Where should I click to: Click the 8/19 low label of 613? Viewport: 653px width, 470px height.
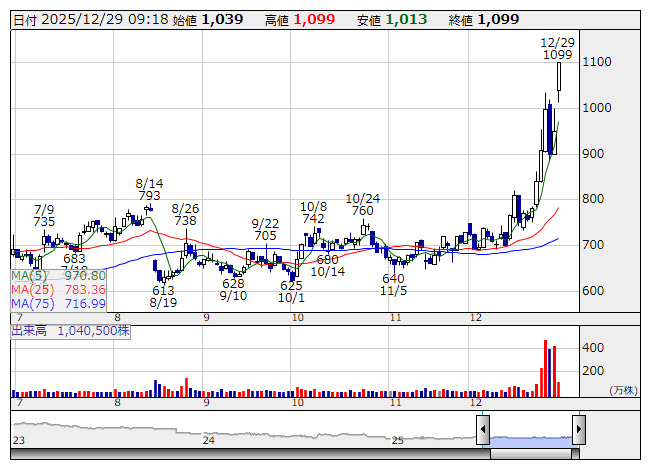point(163,291)
